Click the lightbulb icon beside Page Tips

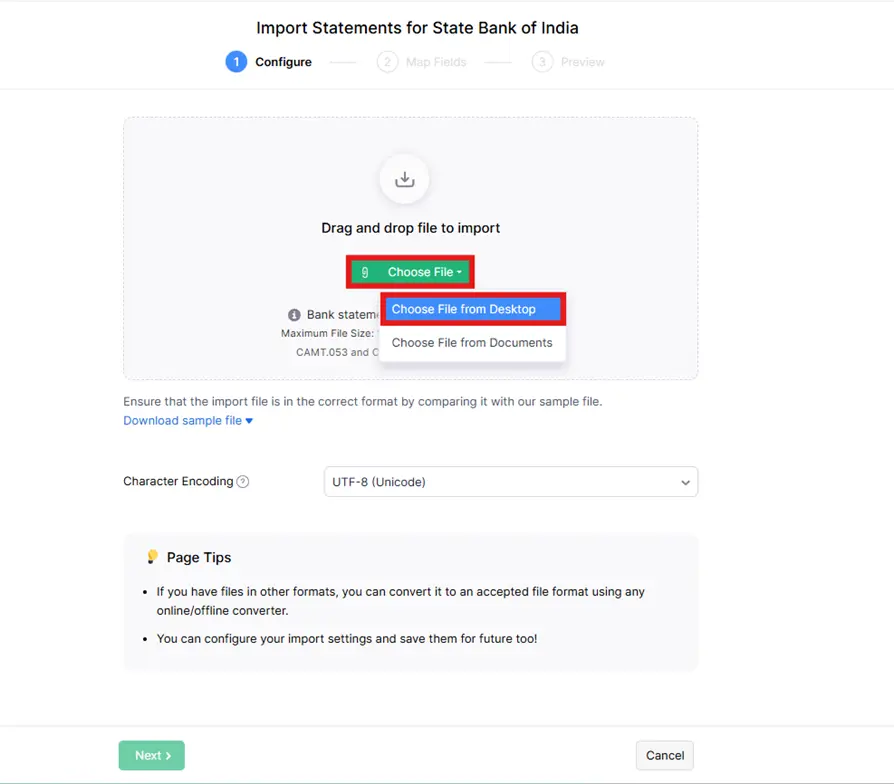[152, 556]
